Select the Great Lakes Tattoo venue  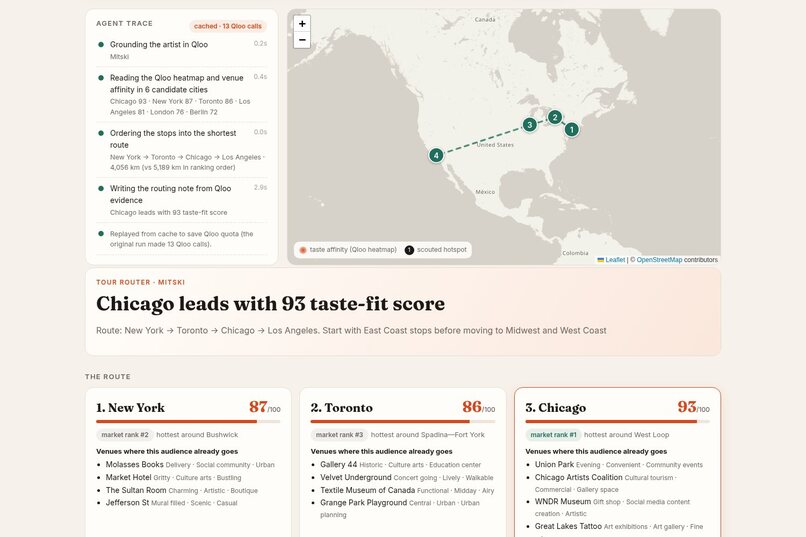tap(568, 526)
